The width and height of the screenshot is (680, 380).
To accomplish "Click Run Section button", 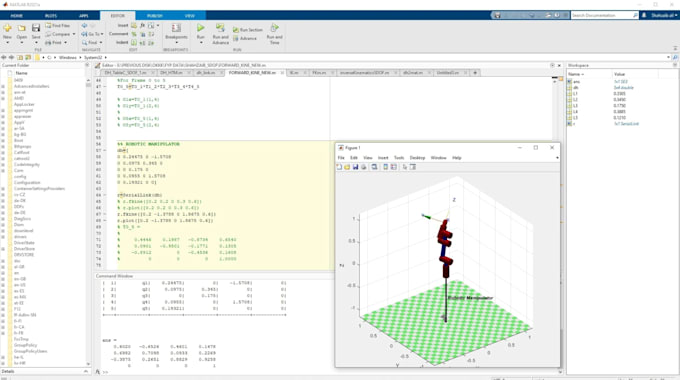I will click(x=248, y=29).
